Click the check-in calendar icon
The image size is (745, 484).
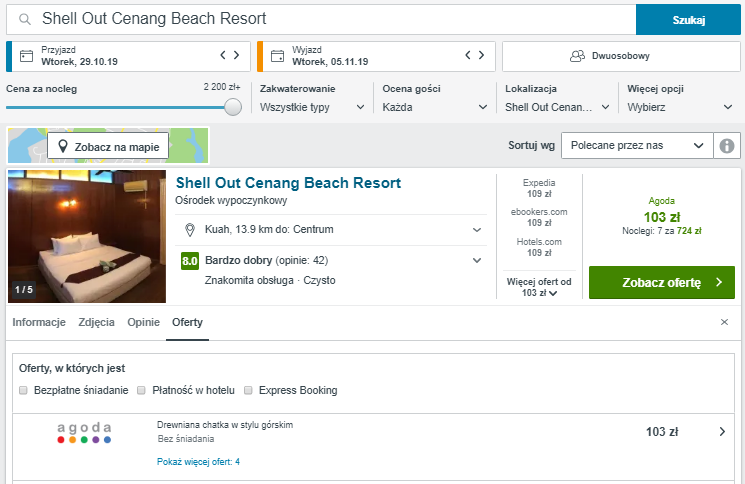[27, 56]
